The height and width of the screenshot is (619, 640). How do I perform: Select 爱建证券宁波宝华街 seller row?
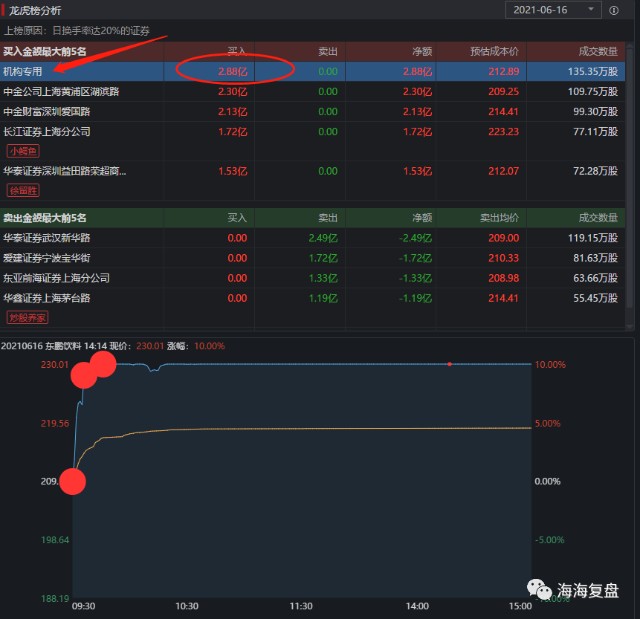(x=312, y=258)
